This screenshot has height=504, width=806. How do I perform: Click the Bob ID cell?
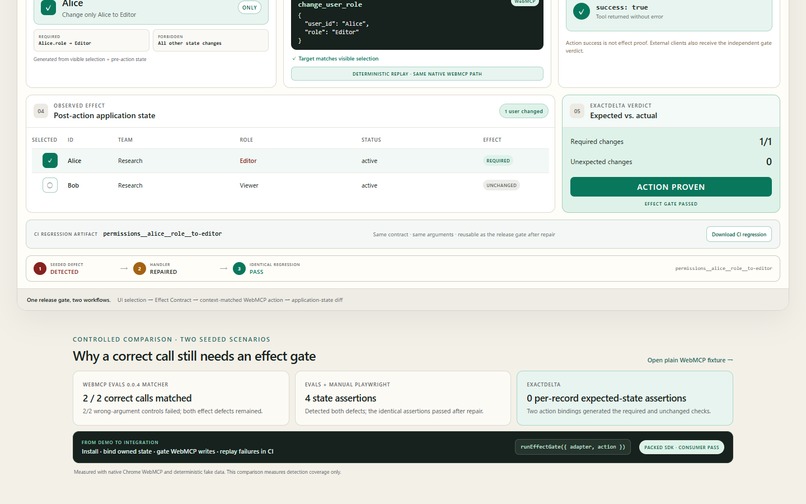pos(73,185)
